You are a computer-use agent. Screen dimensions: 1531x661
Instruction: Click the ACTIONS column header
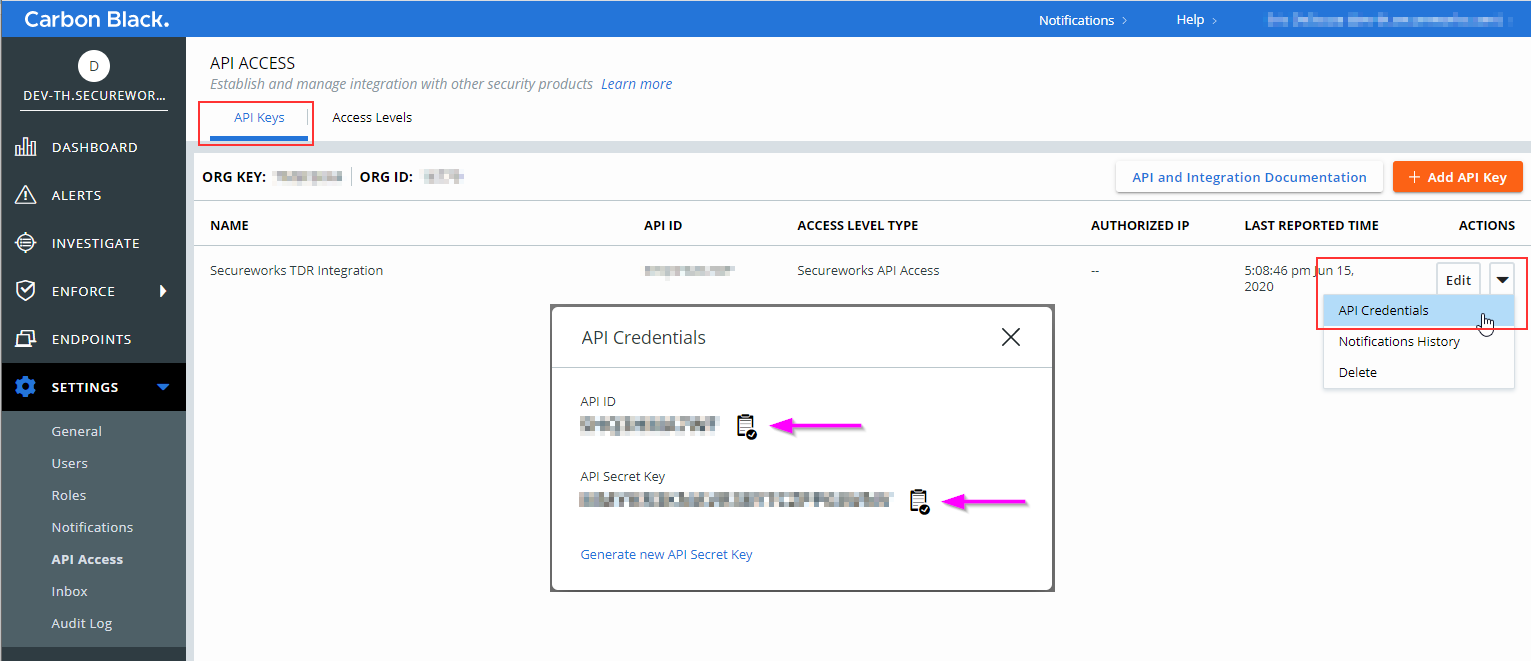pos(1487,225)
